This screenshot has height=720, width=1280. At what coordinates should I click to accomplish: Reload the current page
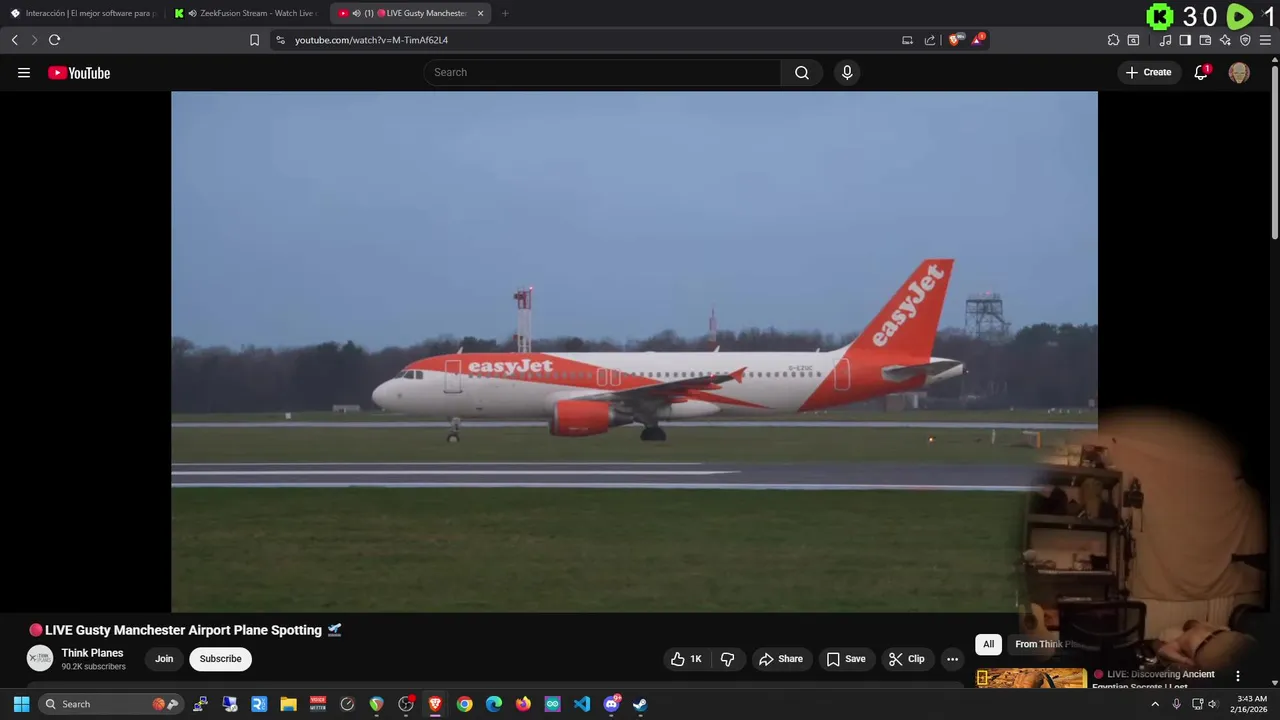(x=54, y=40)
